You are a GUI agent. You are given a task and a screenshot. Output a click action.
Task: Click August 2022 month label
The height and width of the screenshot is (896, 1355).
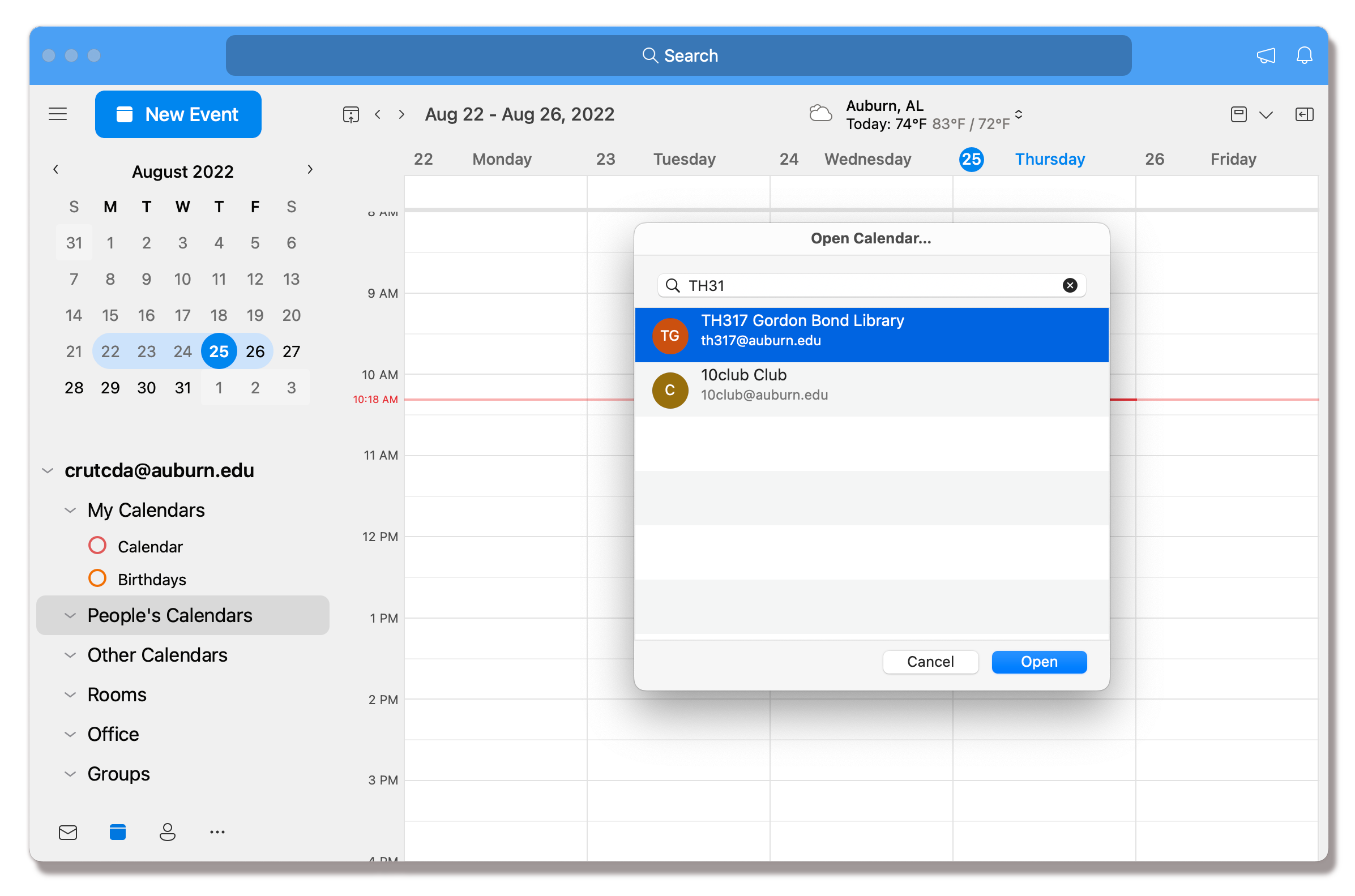click(x=182, y=172)
